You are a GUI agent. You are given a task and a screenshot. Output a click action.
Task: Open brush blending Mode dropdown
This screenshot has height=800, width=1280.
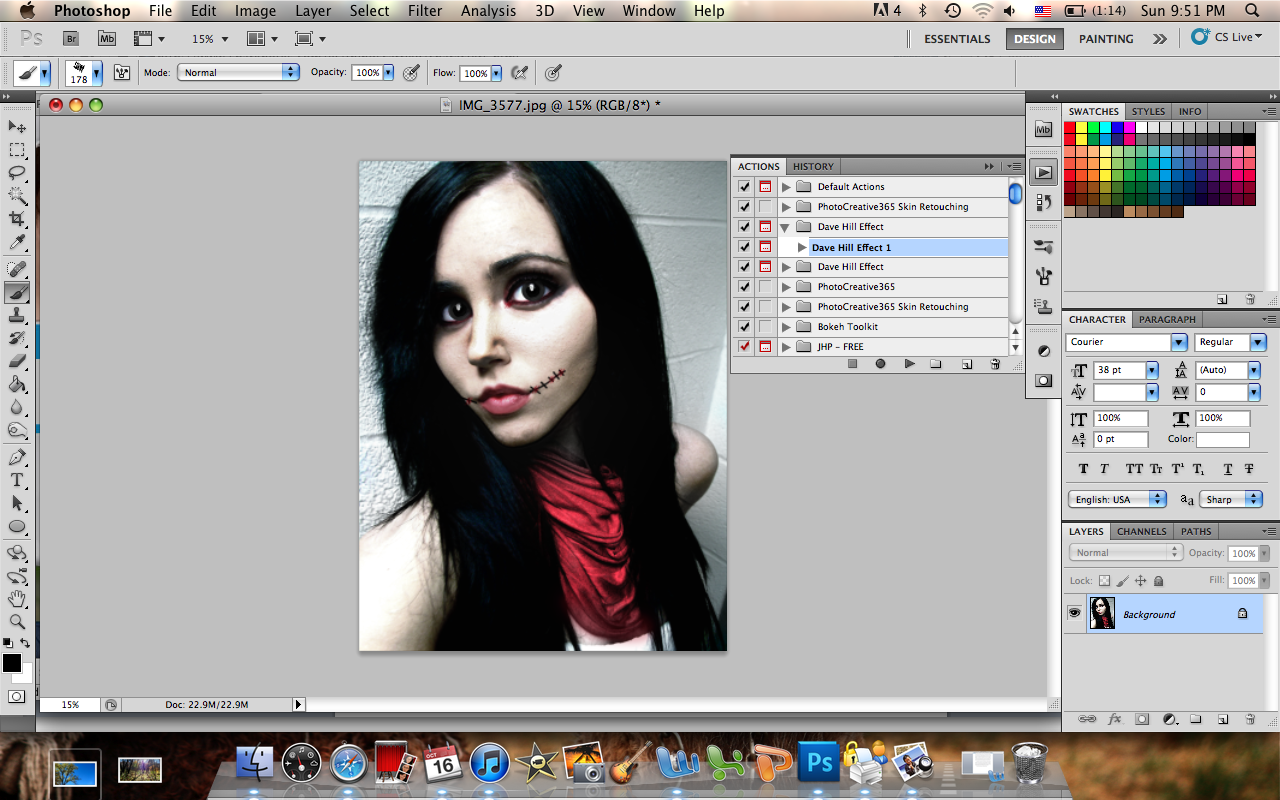[x=238, y=72]
